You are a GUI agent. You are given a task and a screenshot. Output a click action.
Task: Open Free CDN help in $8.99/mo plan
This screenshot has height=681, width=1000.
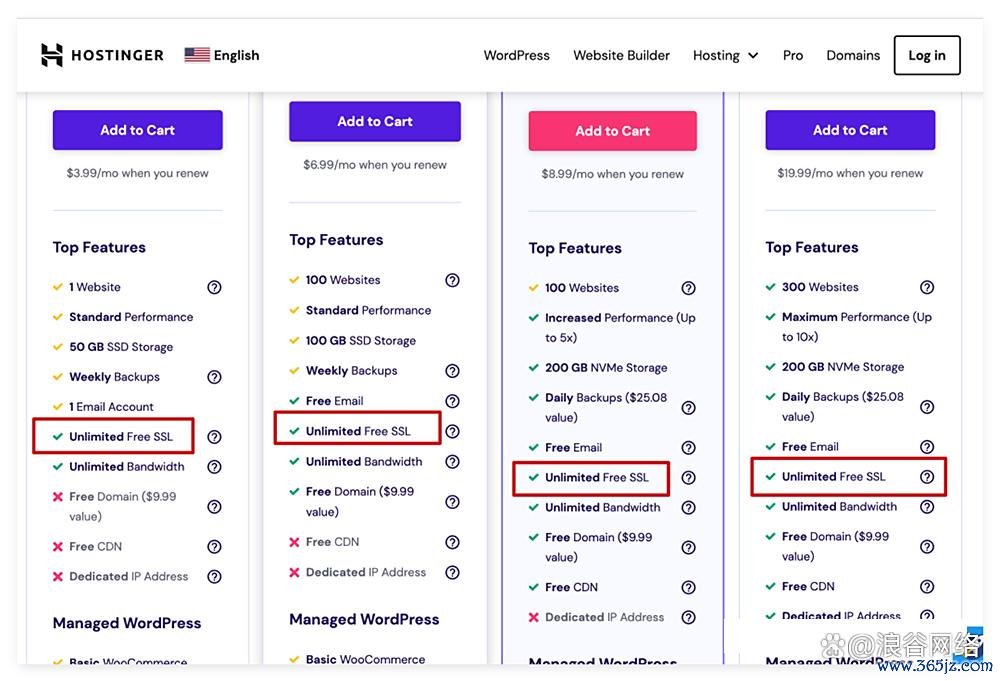[688, 587]
